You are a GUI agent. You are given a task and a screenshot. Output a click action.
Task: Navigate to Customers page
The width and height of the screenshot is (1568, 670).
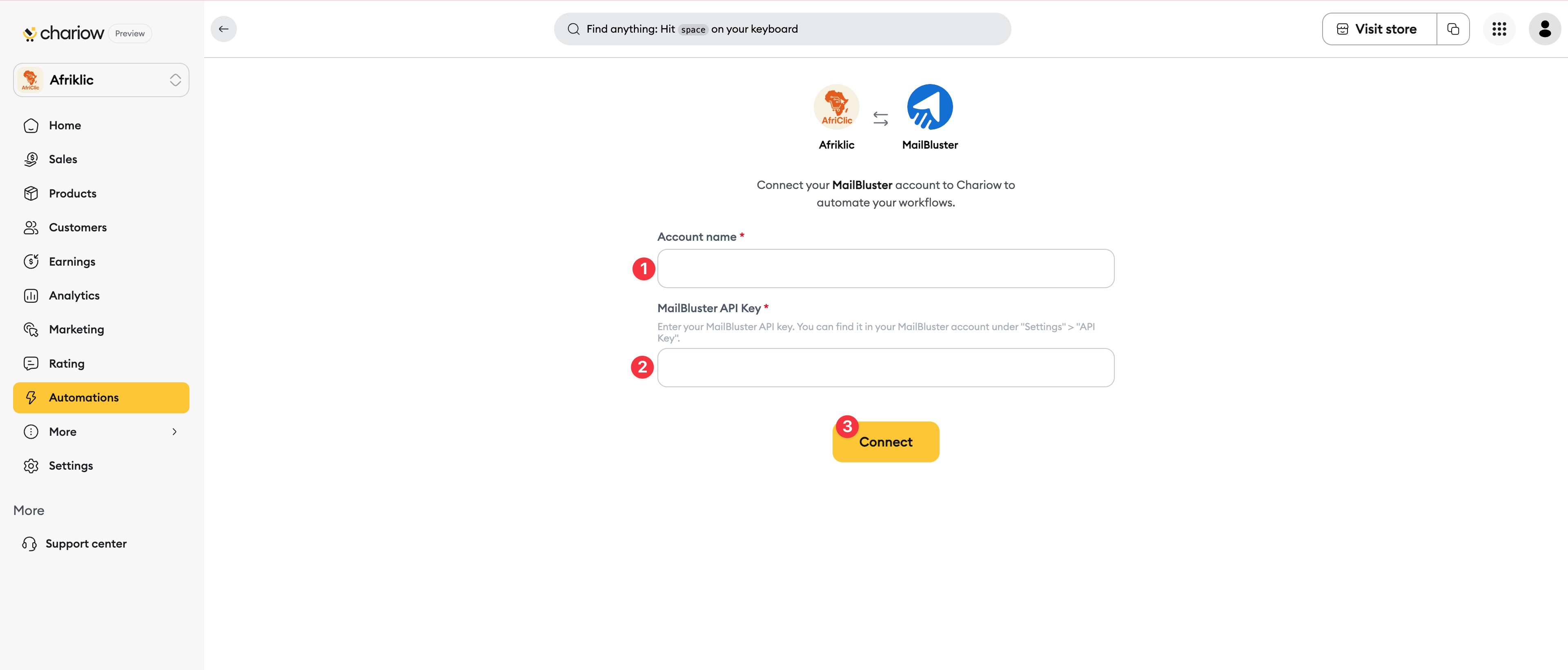(101, 227)
